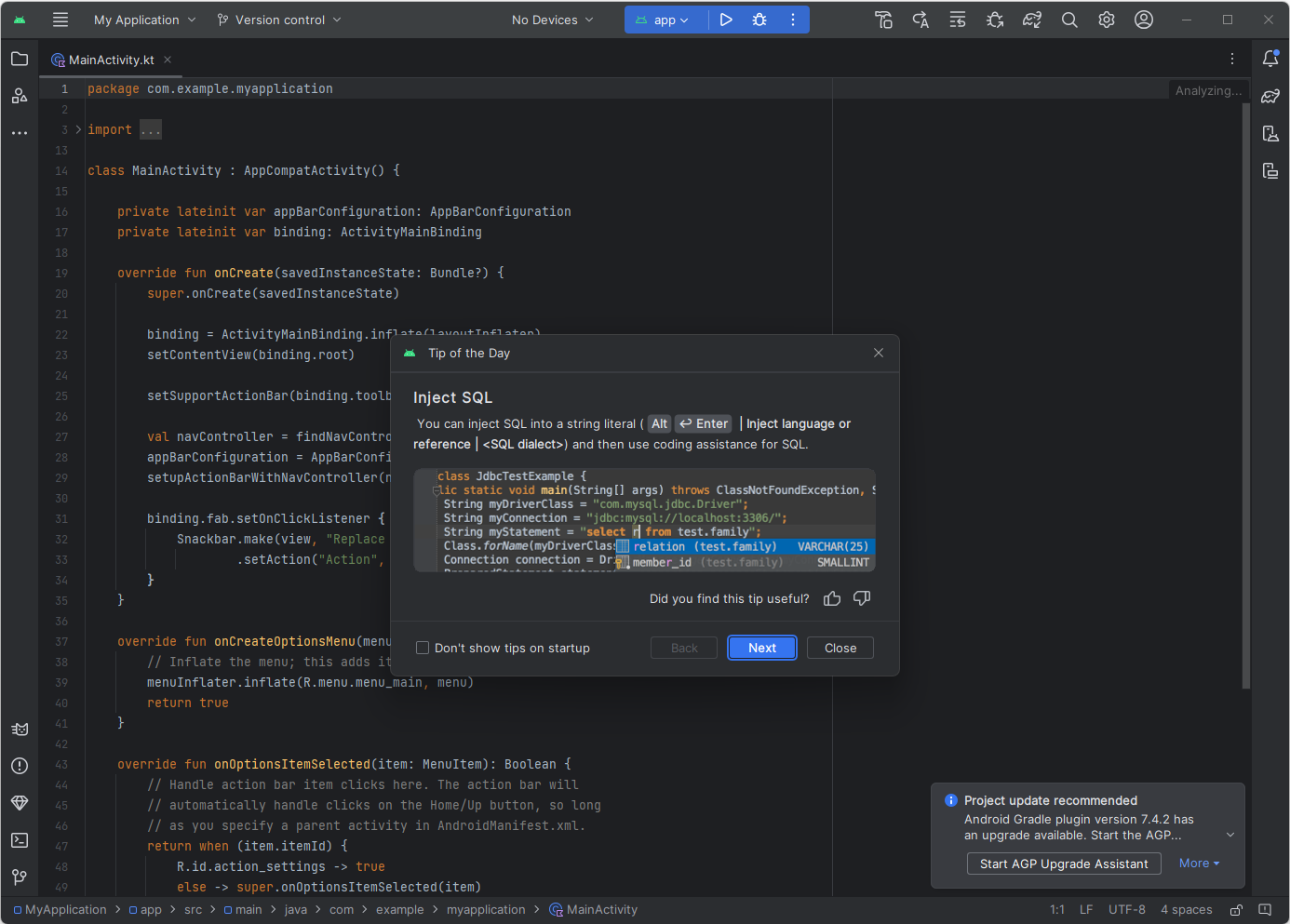Open the Notifications bell panel
This screenshot has height=924, width=1290.
[1270, 59]
